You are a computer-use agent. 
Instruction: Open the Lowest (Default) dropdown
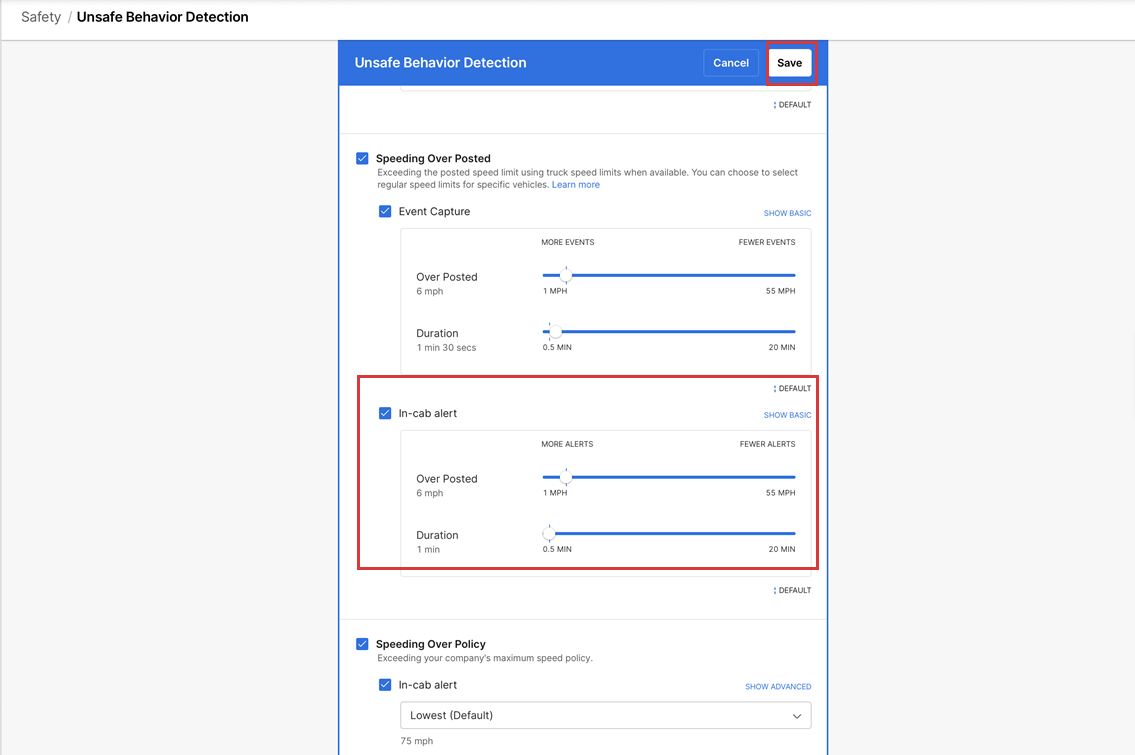pos(605,716)
